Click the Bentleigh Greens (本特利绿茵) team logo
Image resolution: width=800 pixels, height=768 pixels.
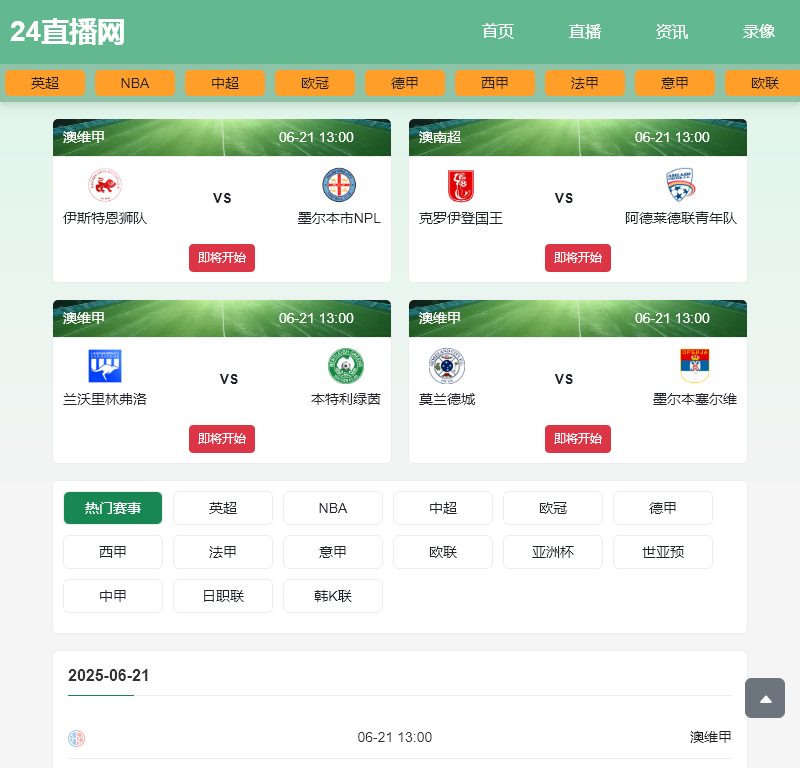pos(345,366)
